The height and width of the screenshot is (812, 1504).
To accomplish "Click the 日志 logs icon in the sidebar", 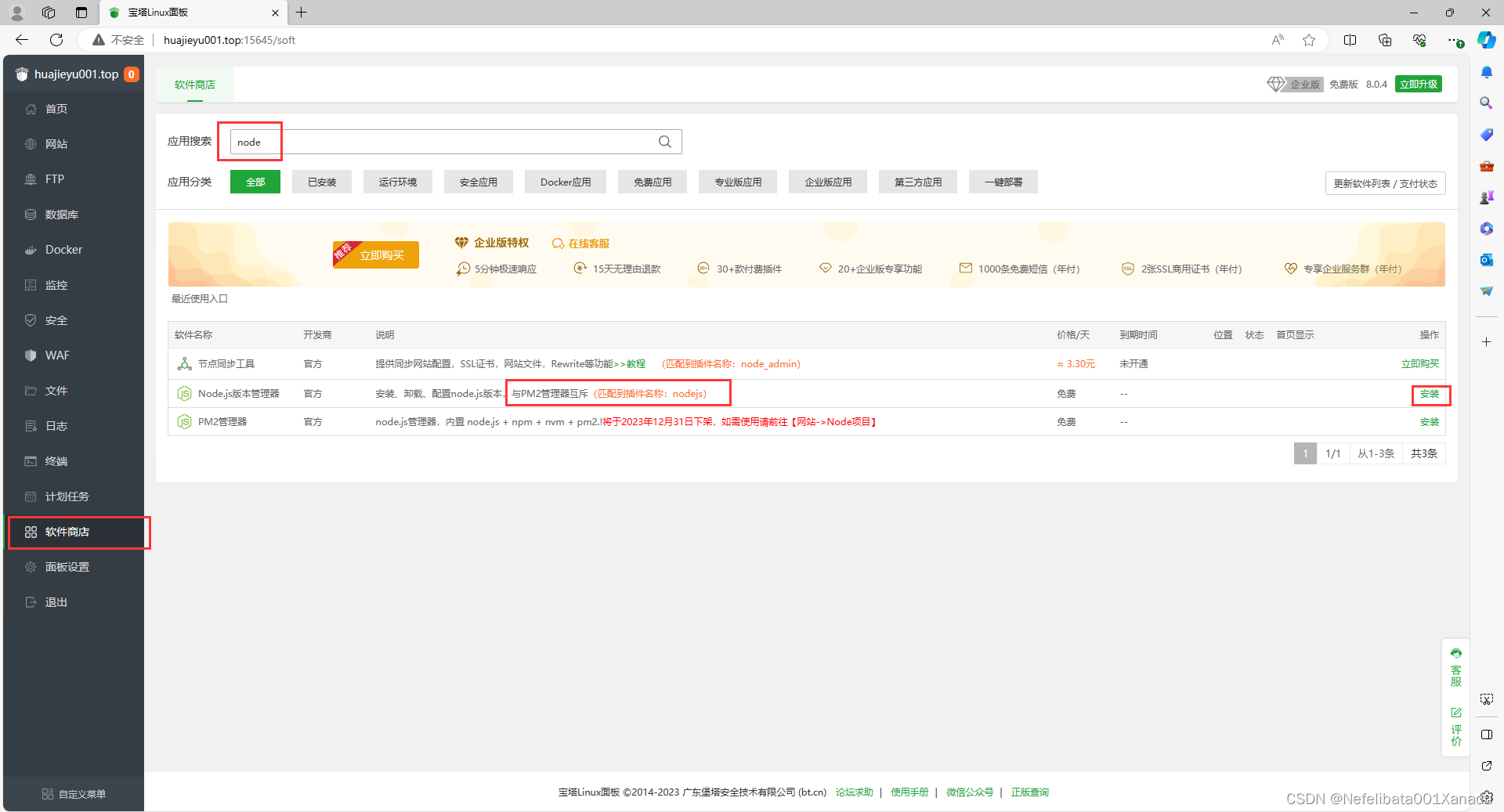I will point(31,426).
